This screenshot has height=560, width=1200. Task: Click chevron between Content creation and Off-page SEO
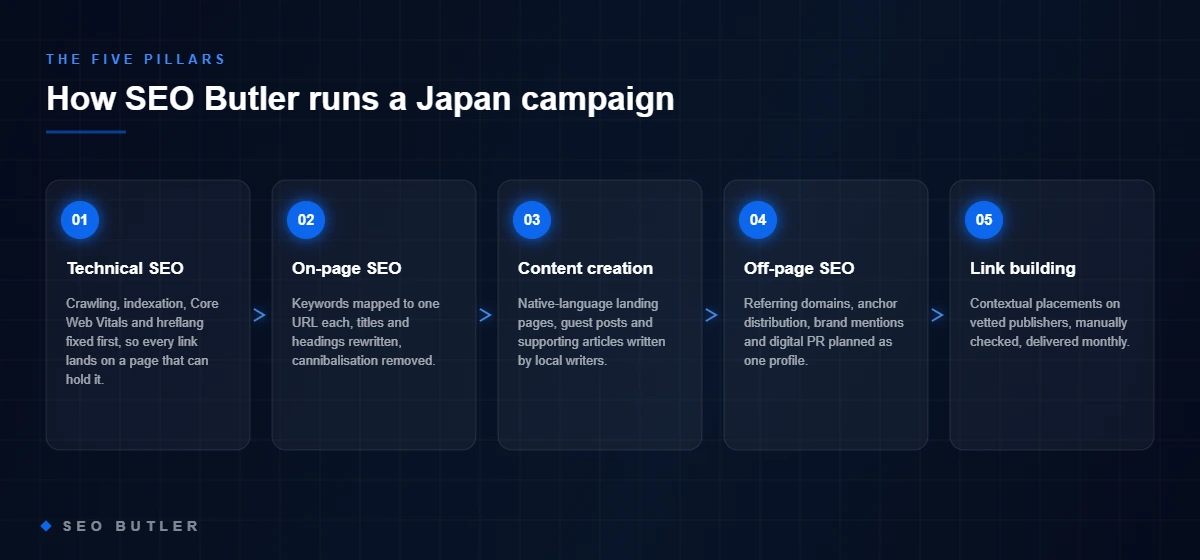pos(712,315)
